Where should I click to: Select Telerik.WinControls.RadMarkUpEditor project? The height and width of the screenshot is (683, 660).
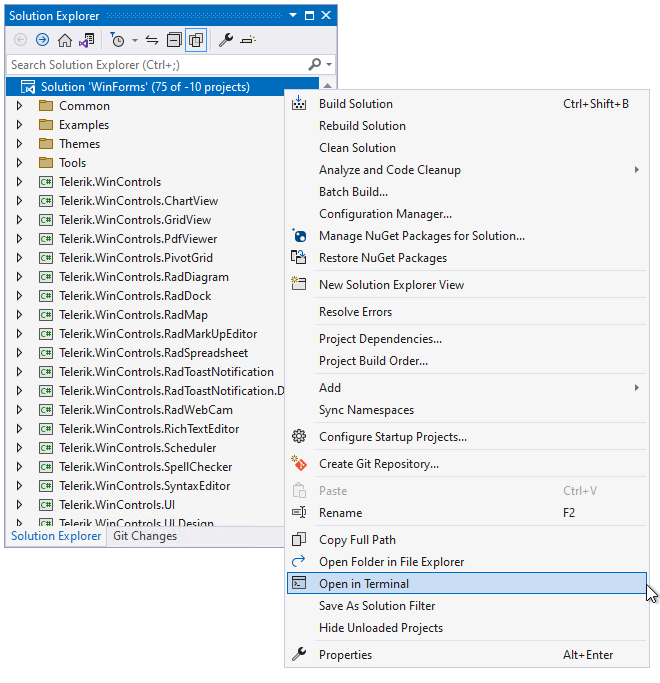[158, 334]
